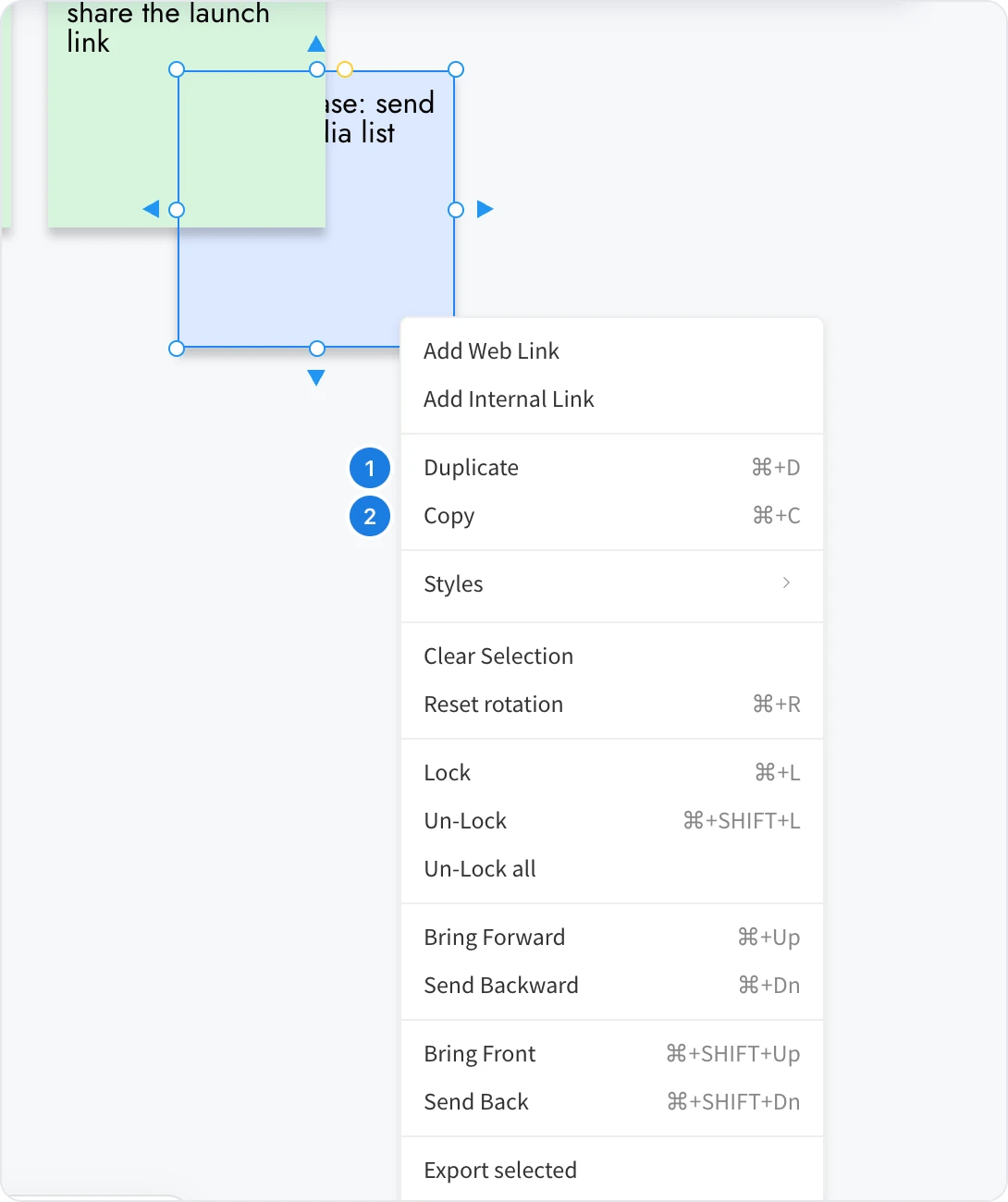1008x1202 pixels.
Task: Open the Styles submenu
Action: click(611, 584)
